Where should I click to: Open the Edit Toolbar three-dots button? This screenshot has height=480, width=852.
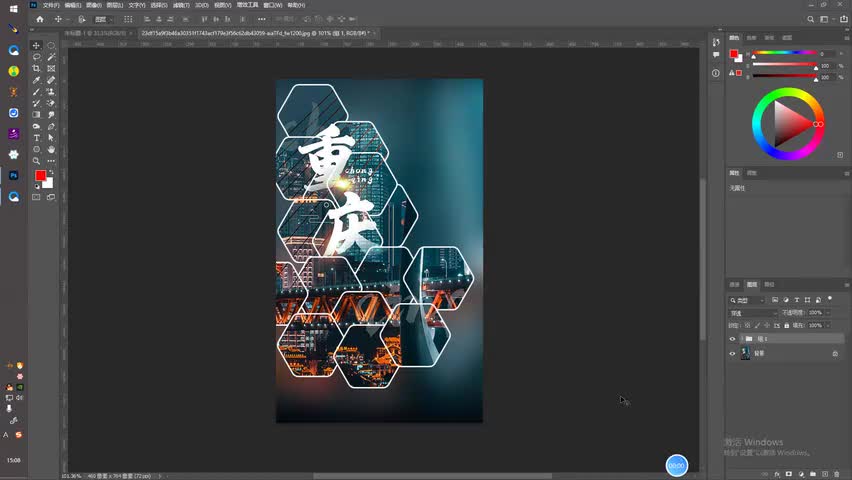[x=51, y=161]
